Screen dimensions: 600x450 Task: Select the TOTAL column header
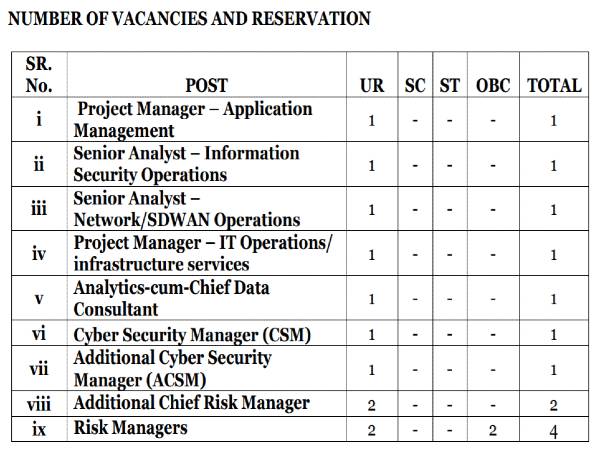(x=554, y=85)
